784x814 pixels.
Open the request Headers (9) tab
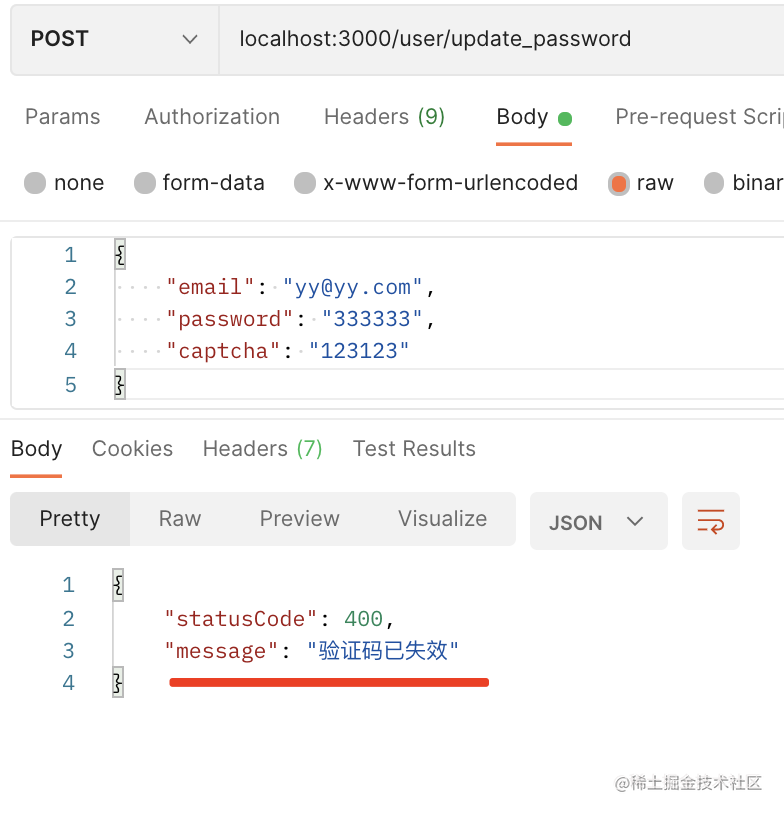pyautogui.click(x=384, y=117)
